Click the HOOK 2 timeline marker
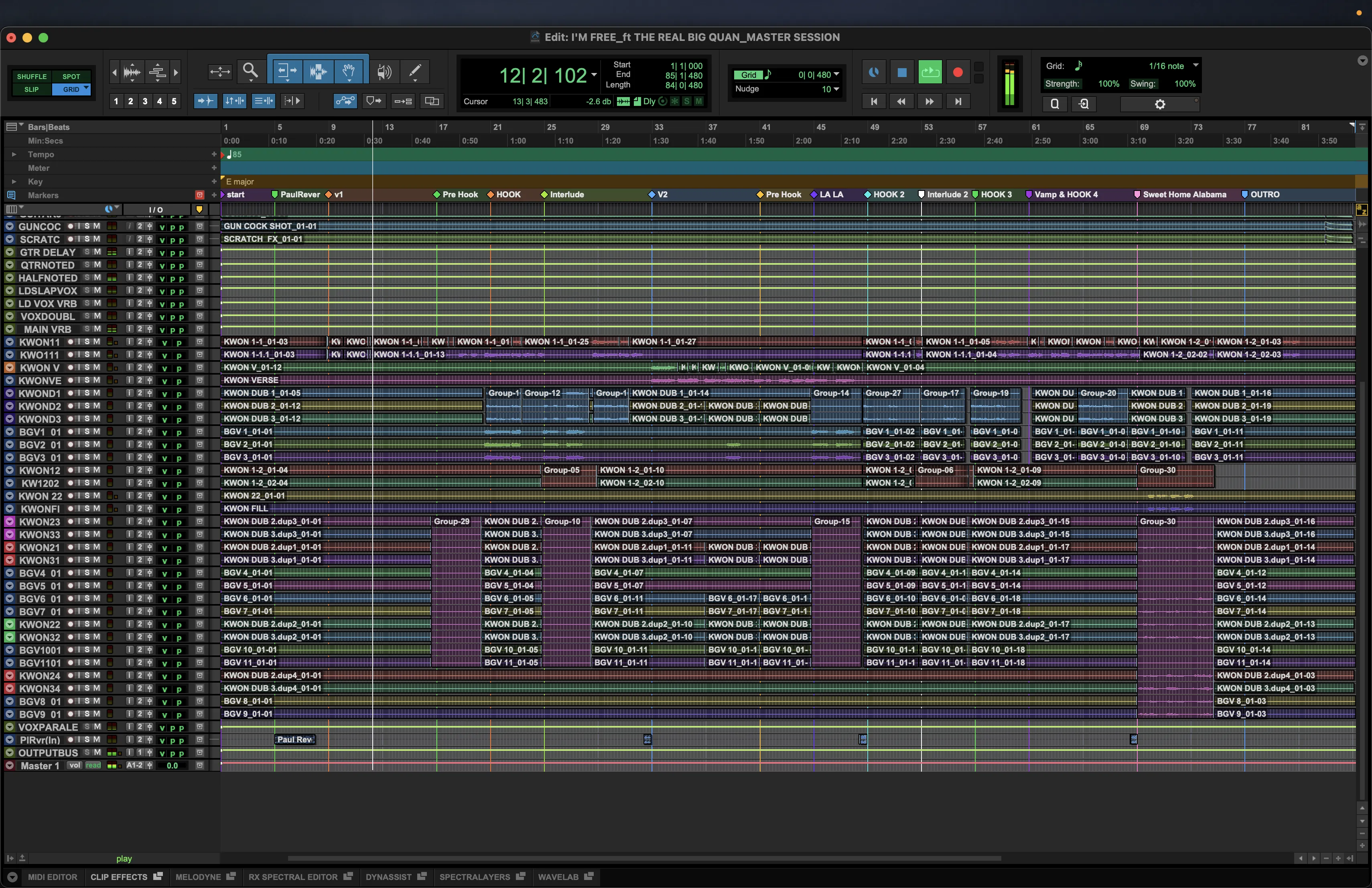Viewport: 1372px width, 888px height. pos(888,195)
